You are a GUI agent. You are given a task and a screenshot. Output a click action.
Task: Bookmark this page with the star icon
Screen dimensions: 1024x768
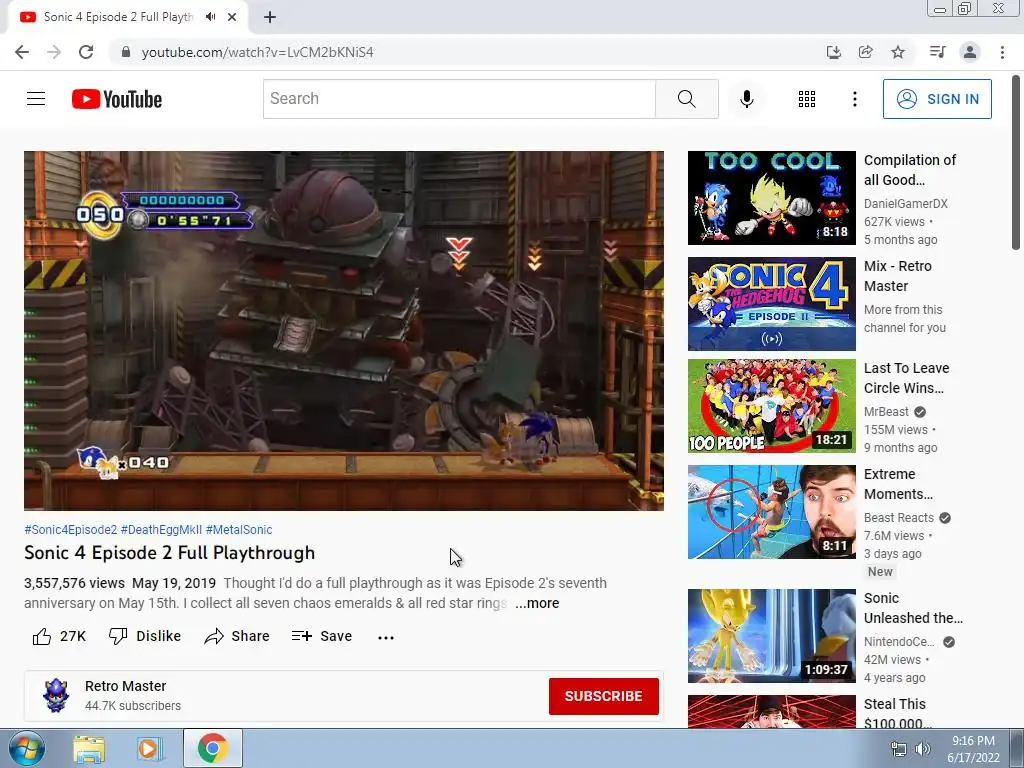coord(898,52)
